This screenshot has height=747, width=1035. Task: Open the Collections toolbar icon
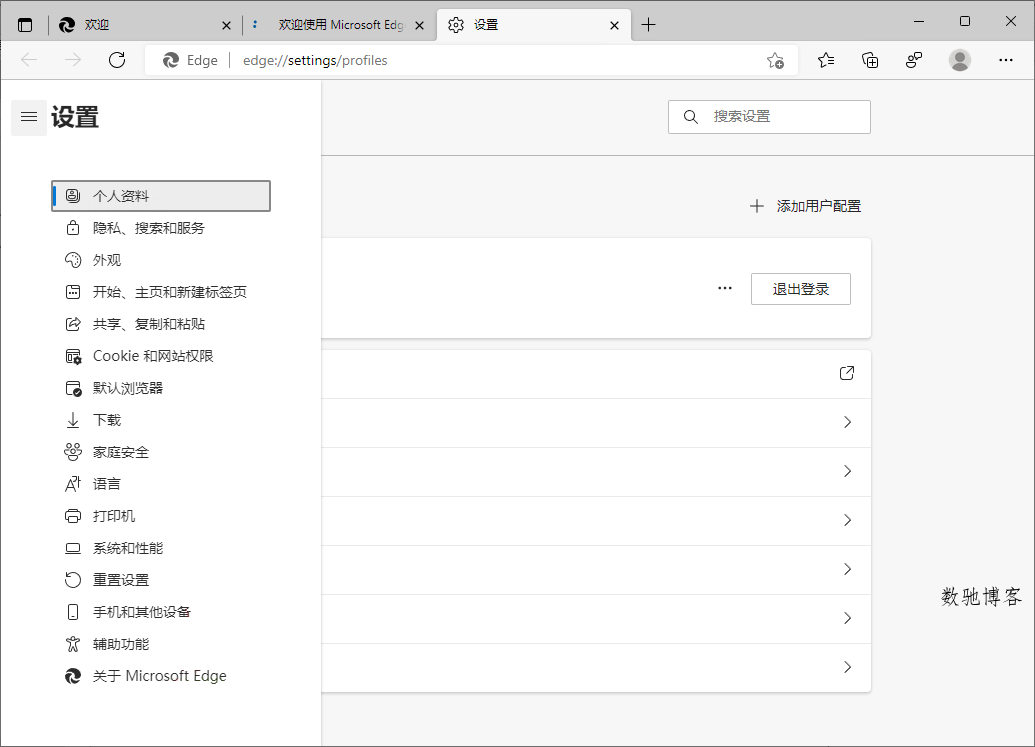pos(870,60)
